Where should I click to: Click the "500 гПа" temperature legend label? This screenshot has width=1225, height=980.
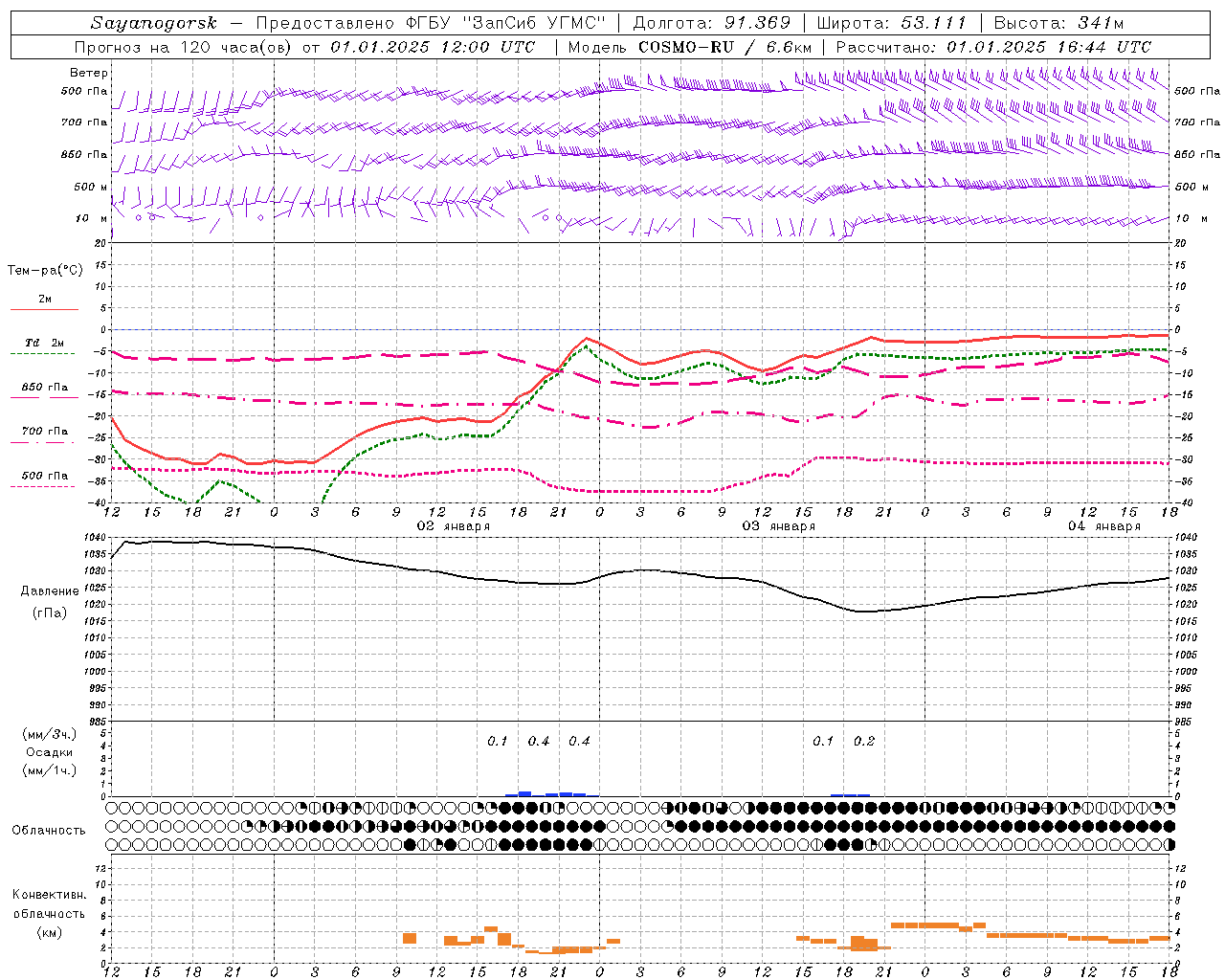pyautogui.click(x=45, y=476)
